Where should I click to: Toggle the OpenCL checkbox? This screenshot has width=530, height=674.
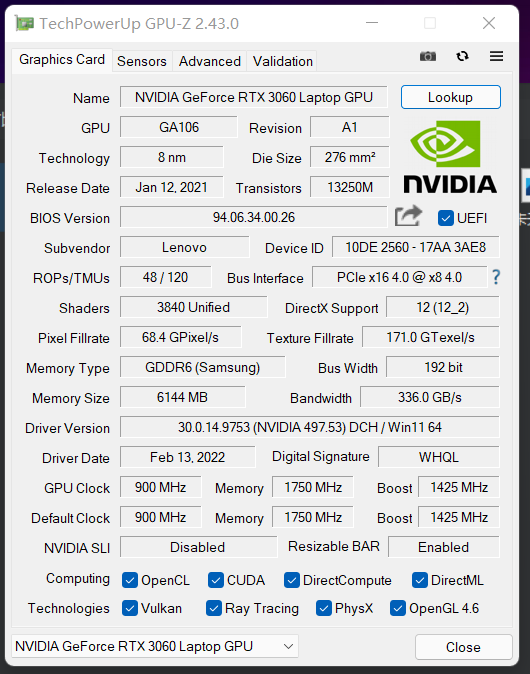click(x=129, y=580)
